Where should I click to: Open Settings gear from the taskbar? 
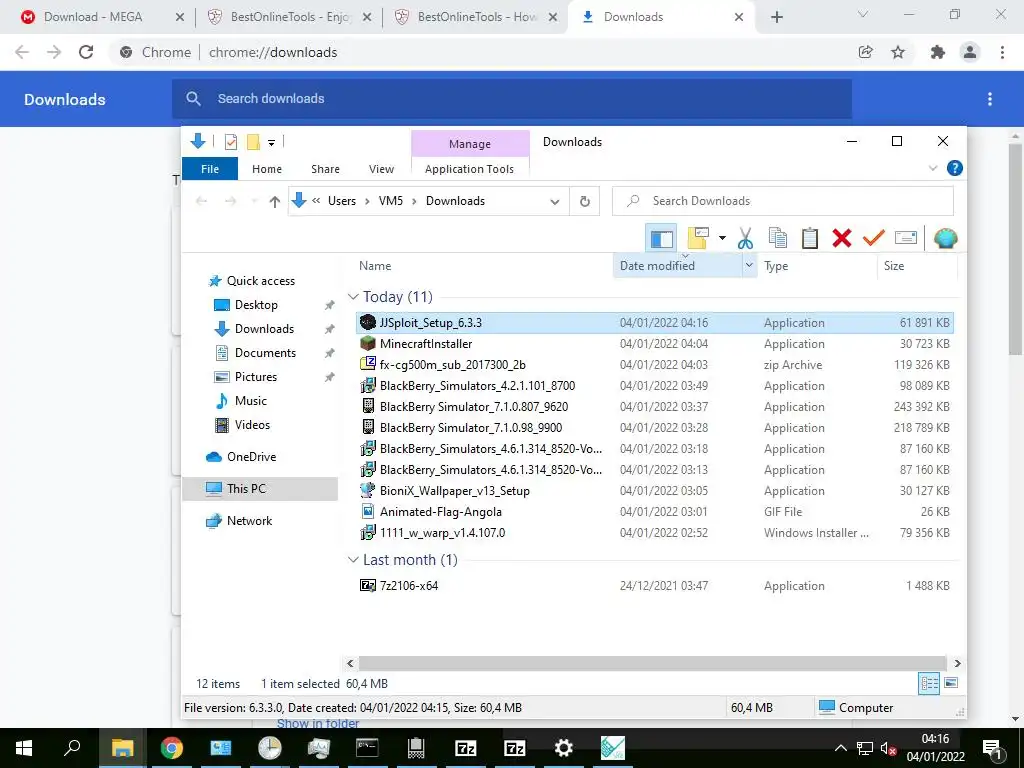pyautogui.click(x=564, y=748)
